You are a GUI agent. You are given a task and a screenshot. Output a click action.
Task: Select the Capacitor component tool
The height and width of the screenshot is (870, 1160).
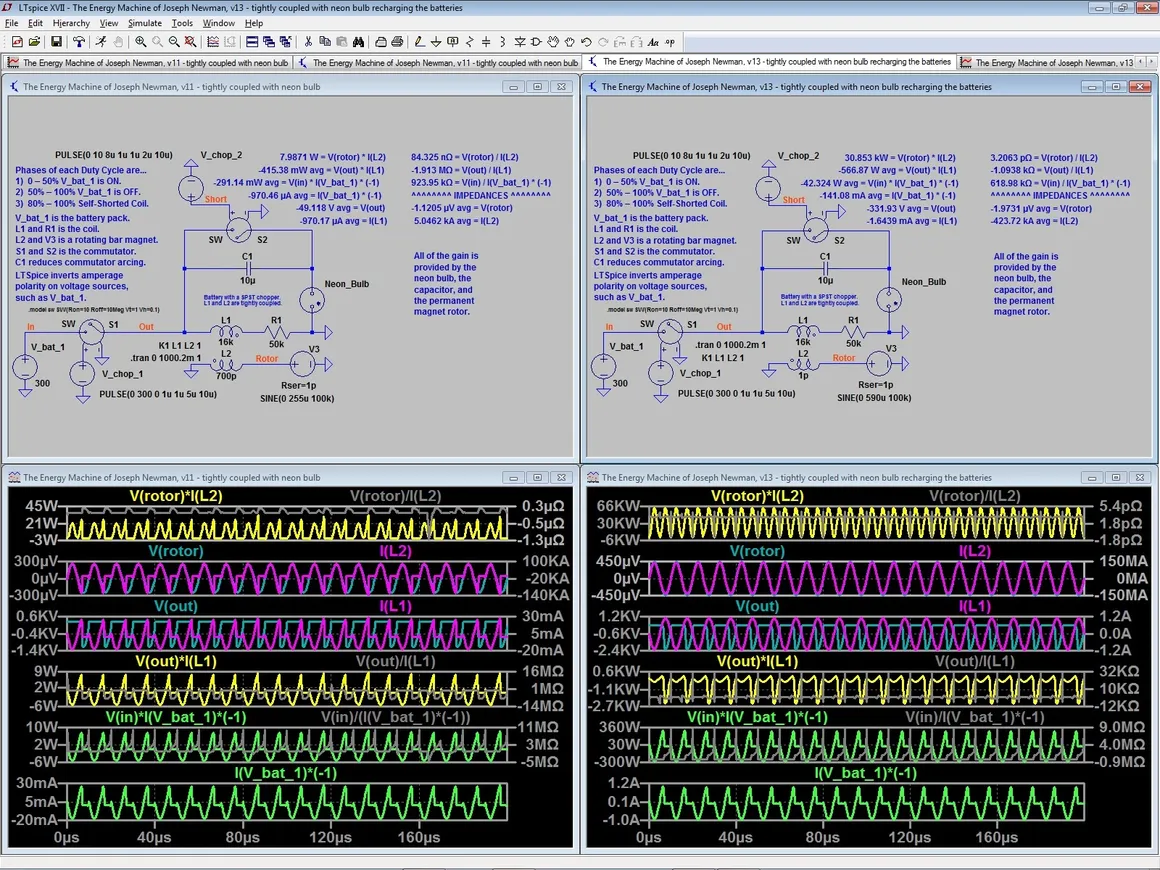coord(486,42)
